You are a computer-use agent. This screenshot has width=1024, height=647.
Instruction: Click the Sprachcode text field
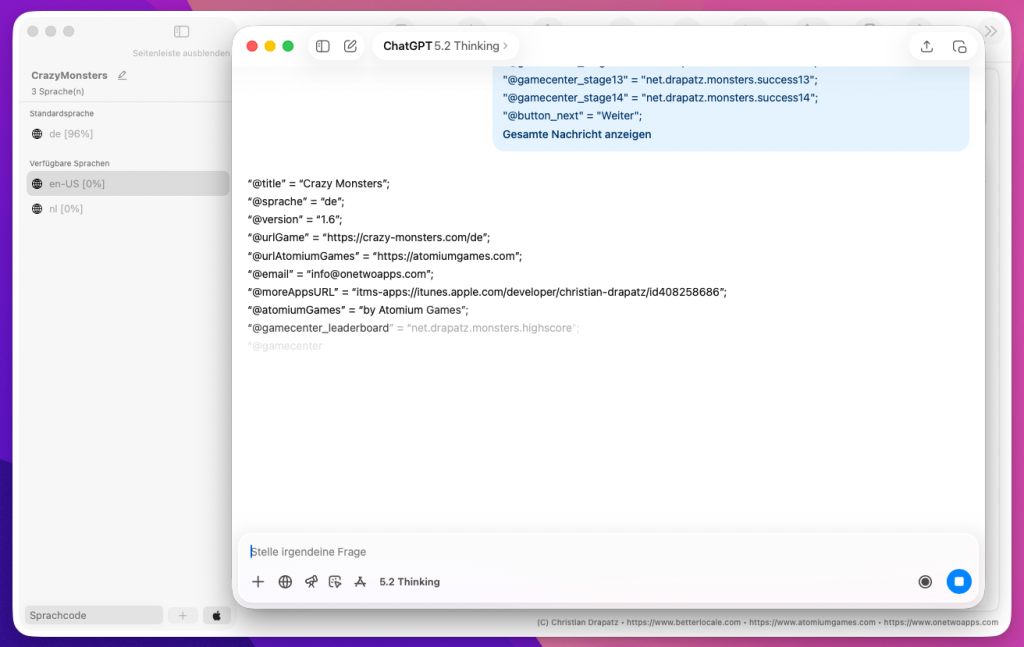coord(93,615)
